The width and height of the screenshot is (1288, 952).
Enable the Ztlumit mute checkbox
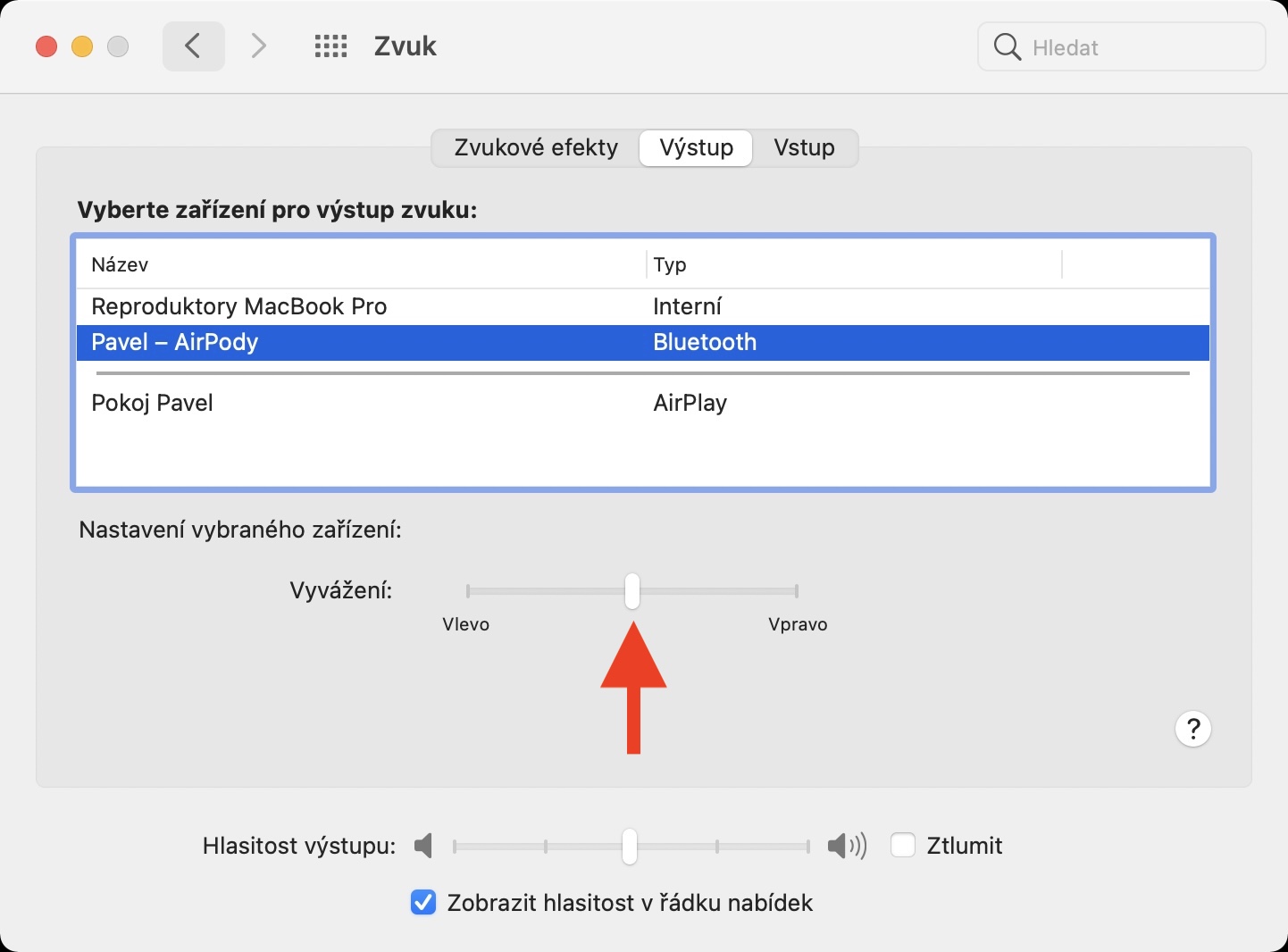click(x=903, y=845)
